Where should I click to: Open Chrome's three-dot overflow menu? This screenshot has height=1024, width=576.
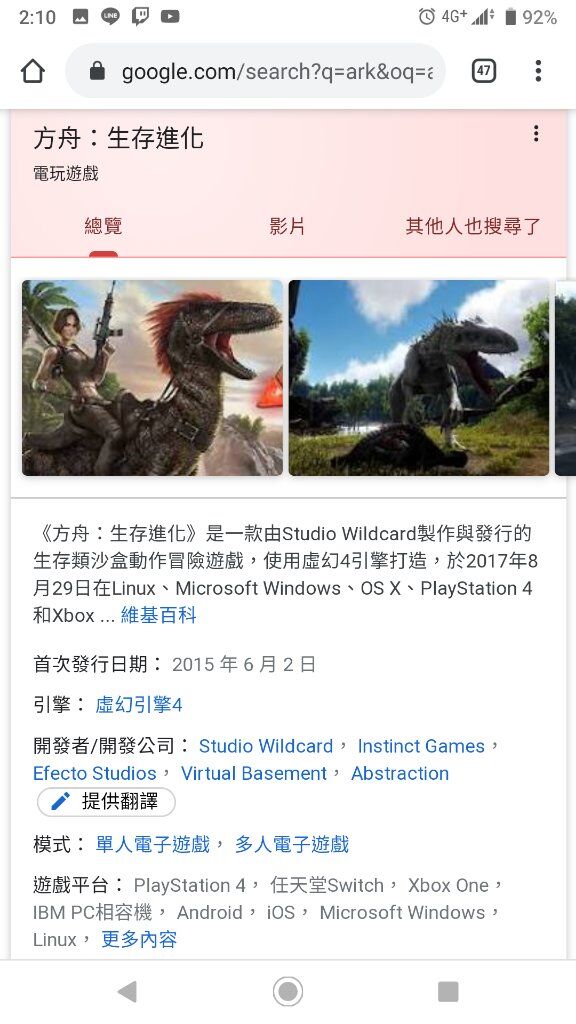click(x=538, y=71)
